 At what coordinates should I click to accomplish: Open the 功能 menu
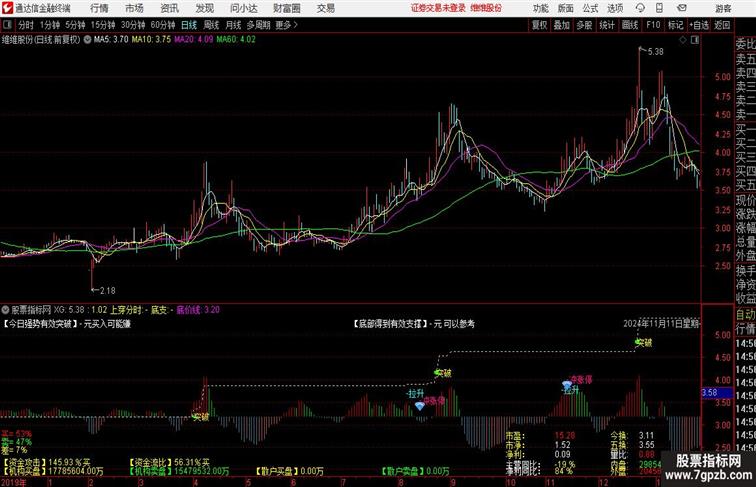coord(541,8)
